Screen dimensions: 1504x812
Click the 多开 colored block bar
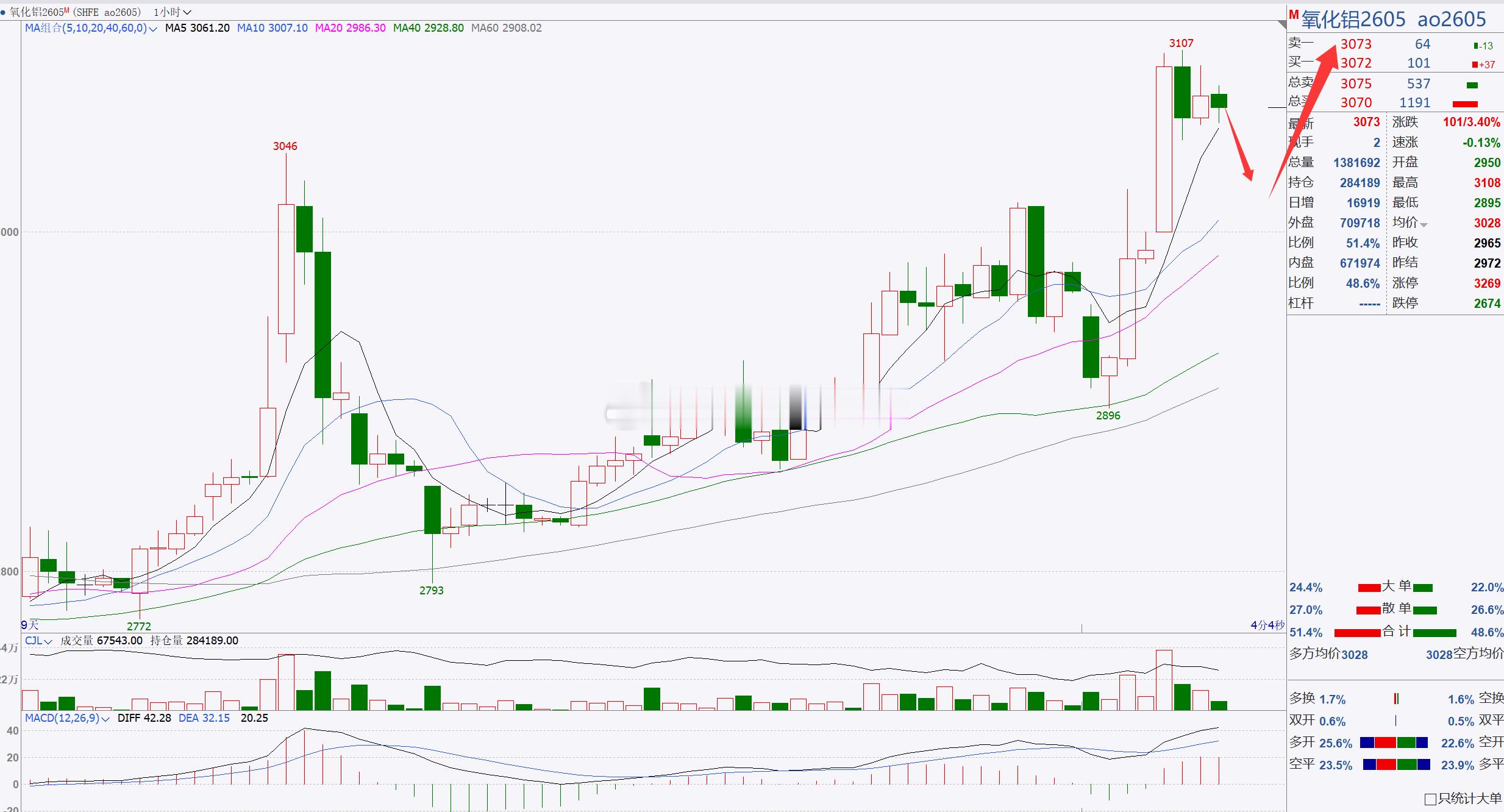1394,743
